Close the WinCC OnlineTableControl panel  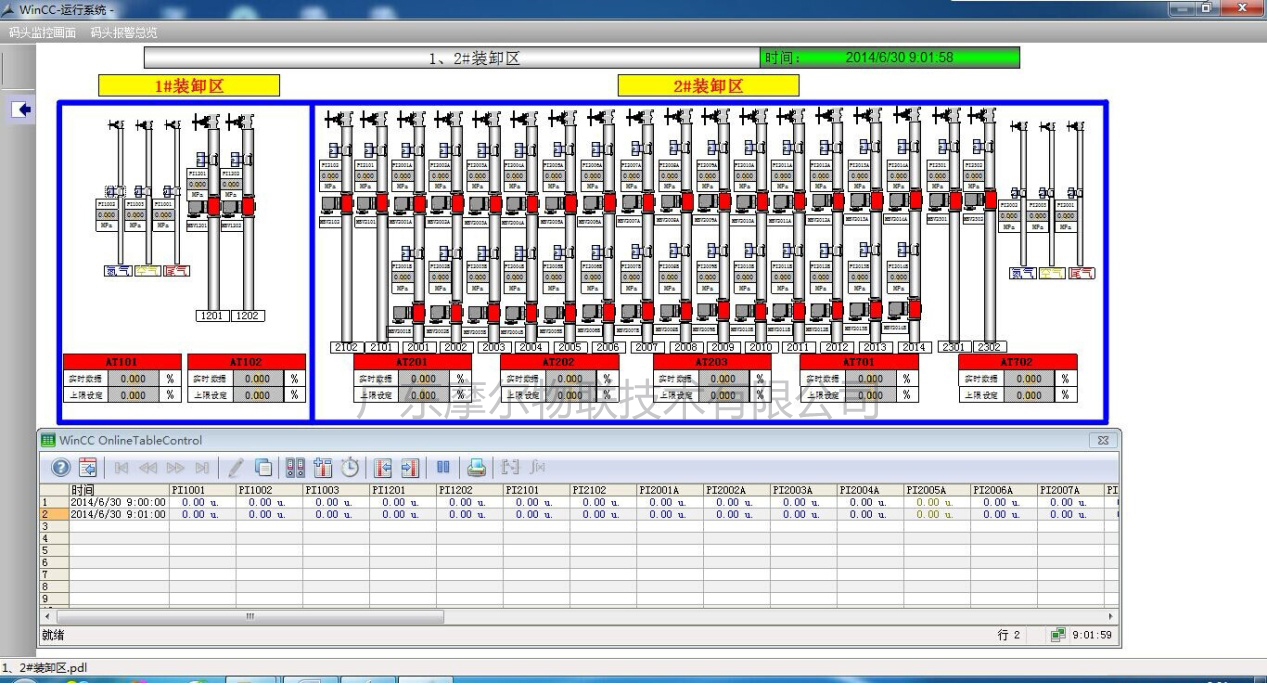(x=1103, y=440)
